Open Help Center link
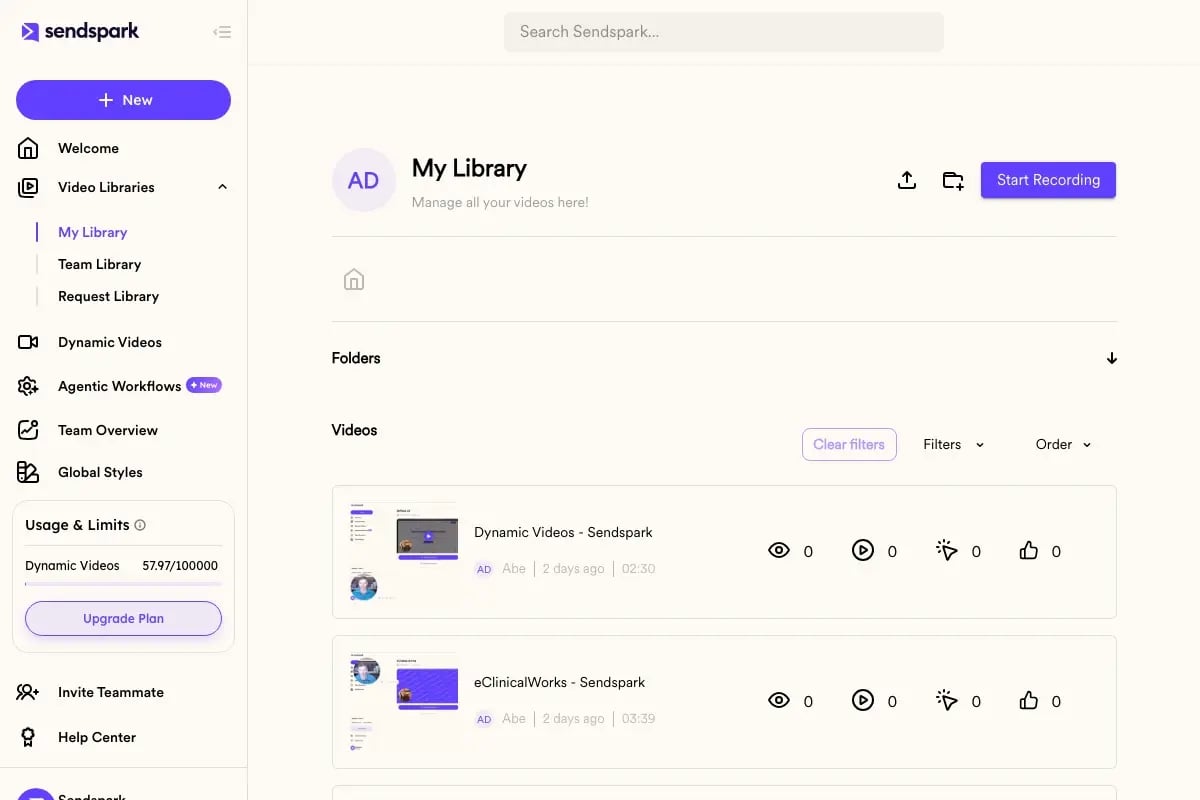 97,737
